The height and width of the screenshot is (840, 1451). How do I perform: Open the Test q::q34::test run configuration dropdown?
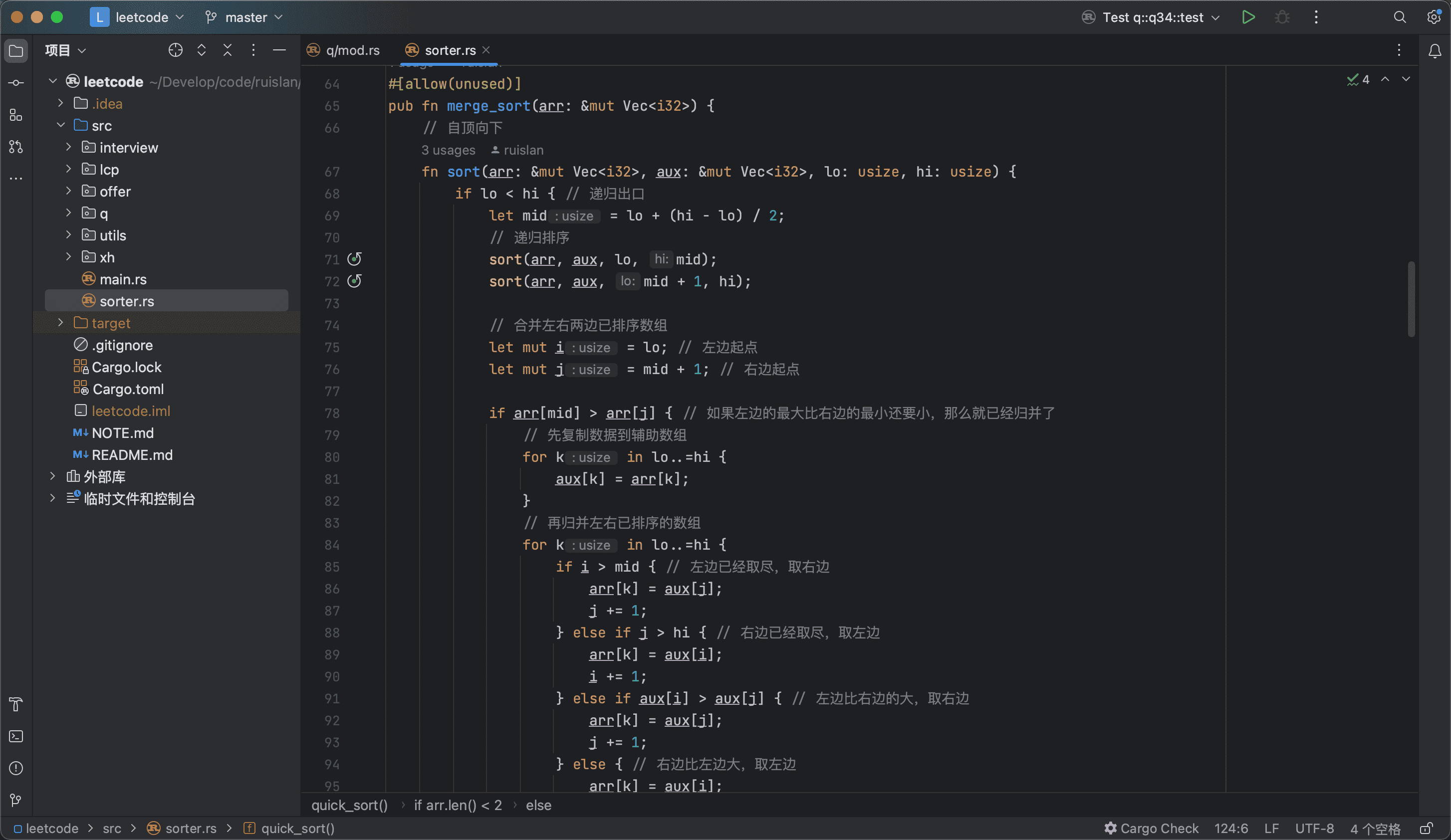coord(1152,17)
